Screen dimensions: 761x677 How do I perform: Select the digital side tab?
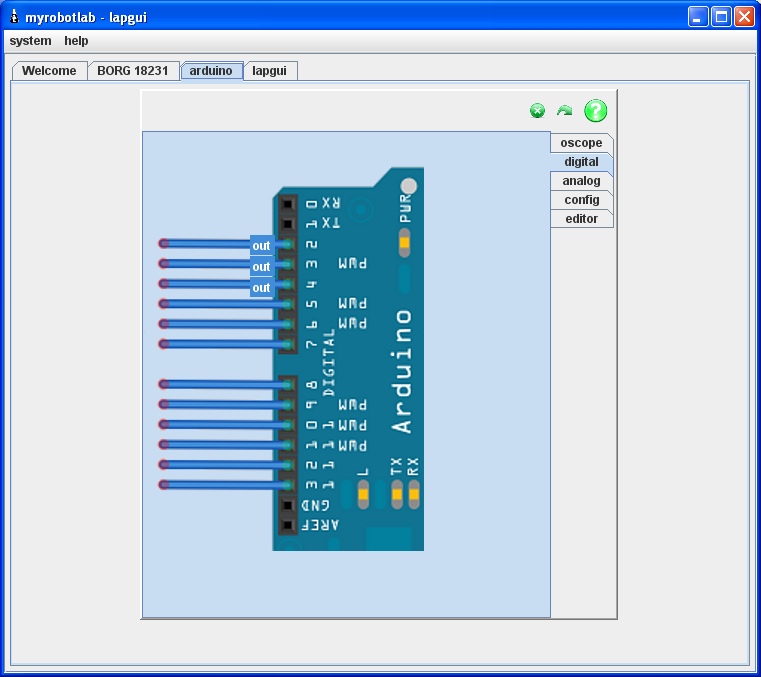581,162
